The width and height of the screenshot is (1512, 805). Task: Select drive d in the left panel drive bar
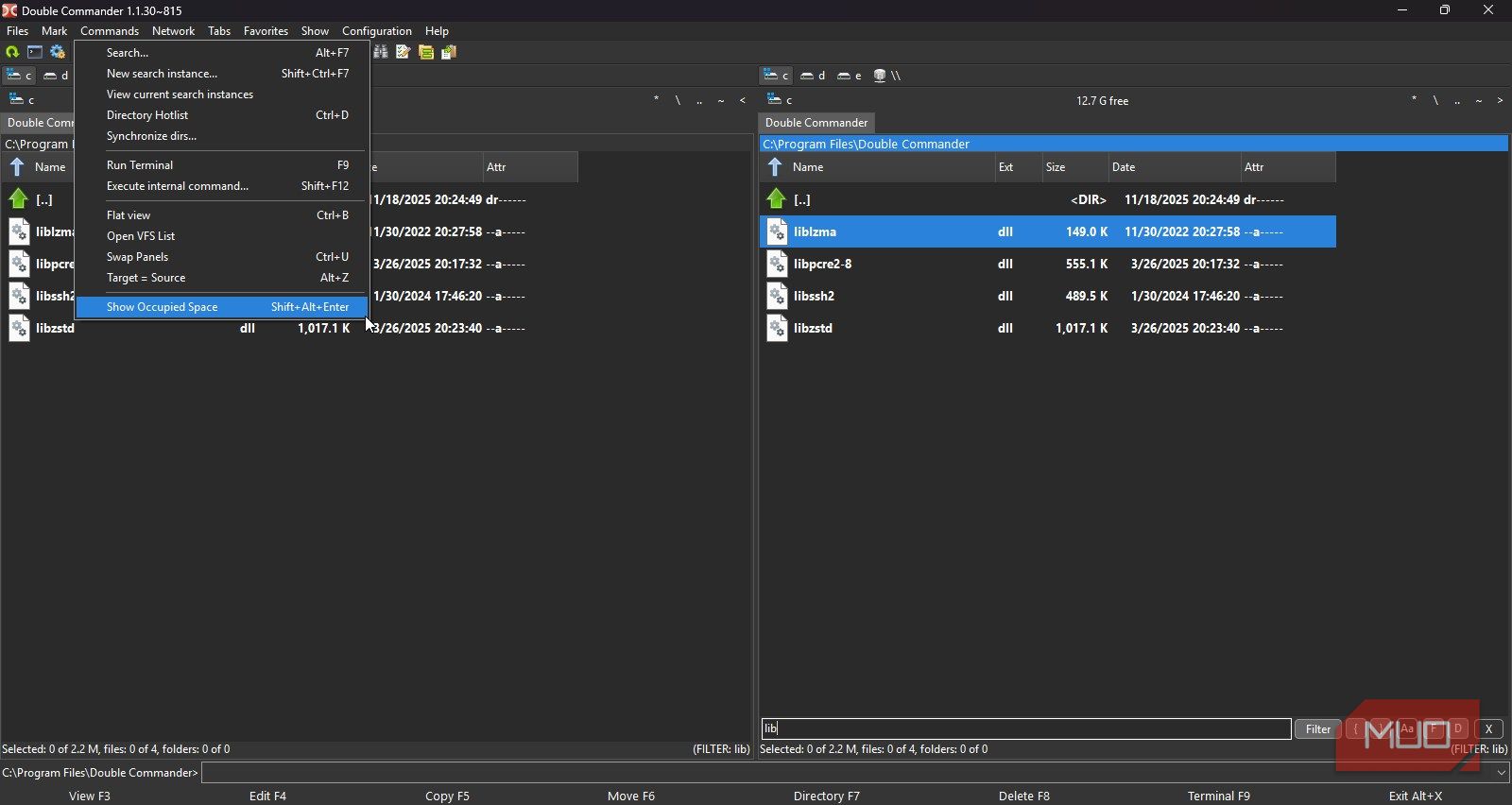click(56, 76)
